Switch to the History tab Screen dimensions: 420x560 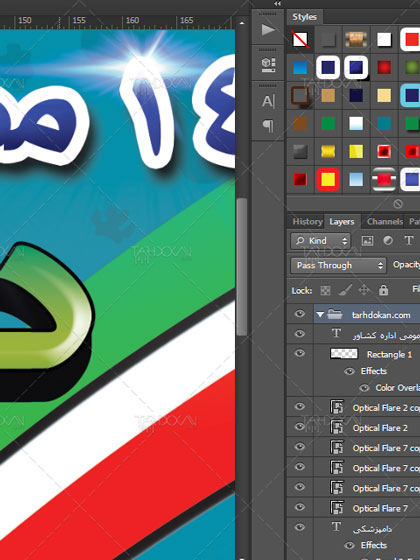pyautogui.click(x=307, y=222)
